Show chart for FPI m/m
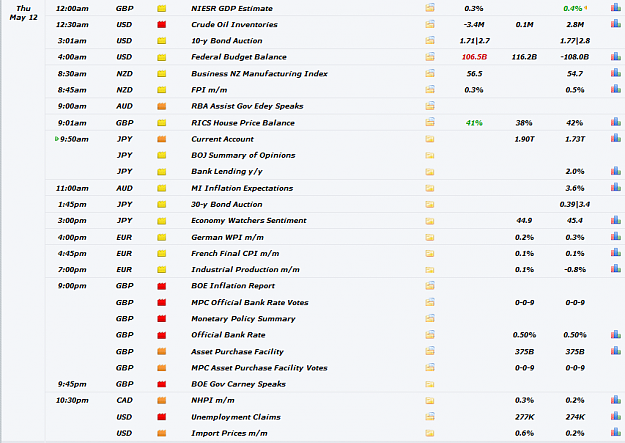The image size is (625, 443). point(616,89)
